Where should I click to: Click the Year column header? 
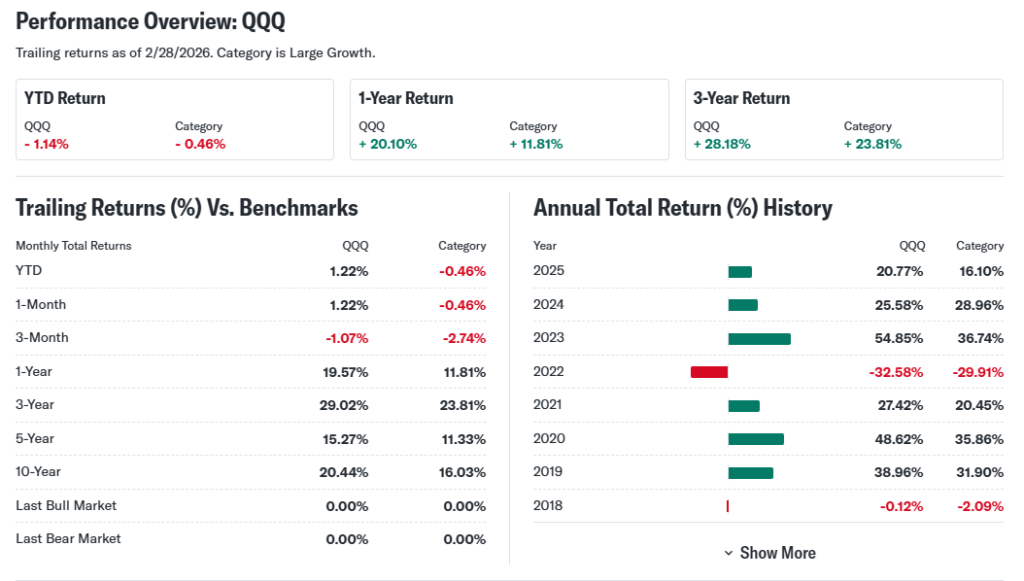tap(545, 246)
